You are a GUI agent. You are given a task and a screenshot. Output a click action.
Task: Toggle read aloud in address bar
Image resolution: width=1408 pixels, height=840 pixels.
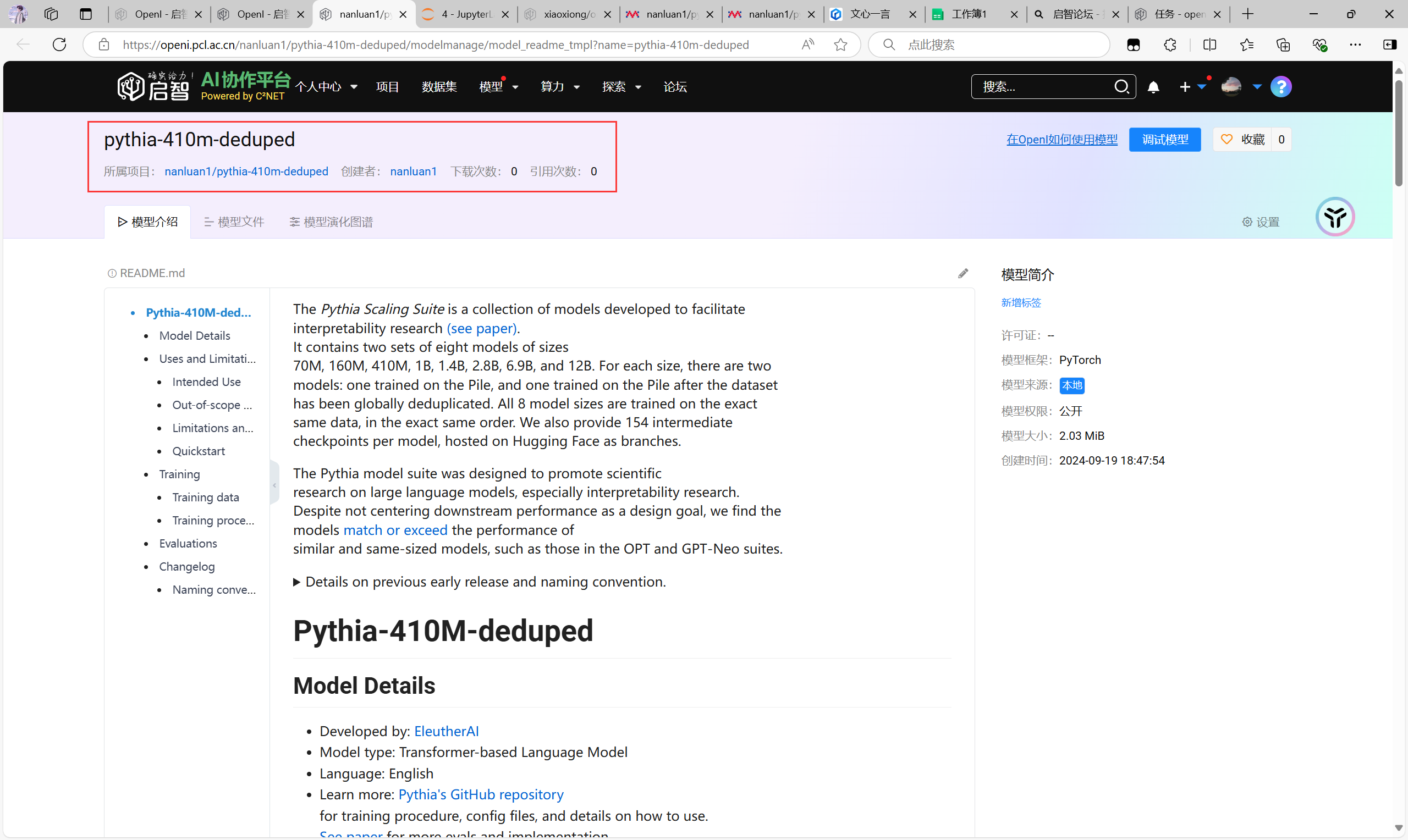[x=808, y=45]
